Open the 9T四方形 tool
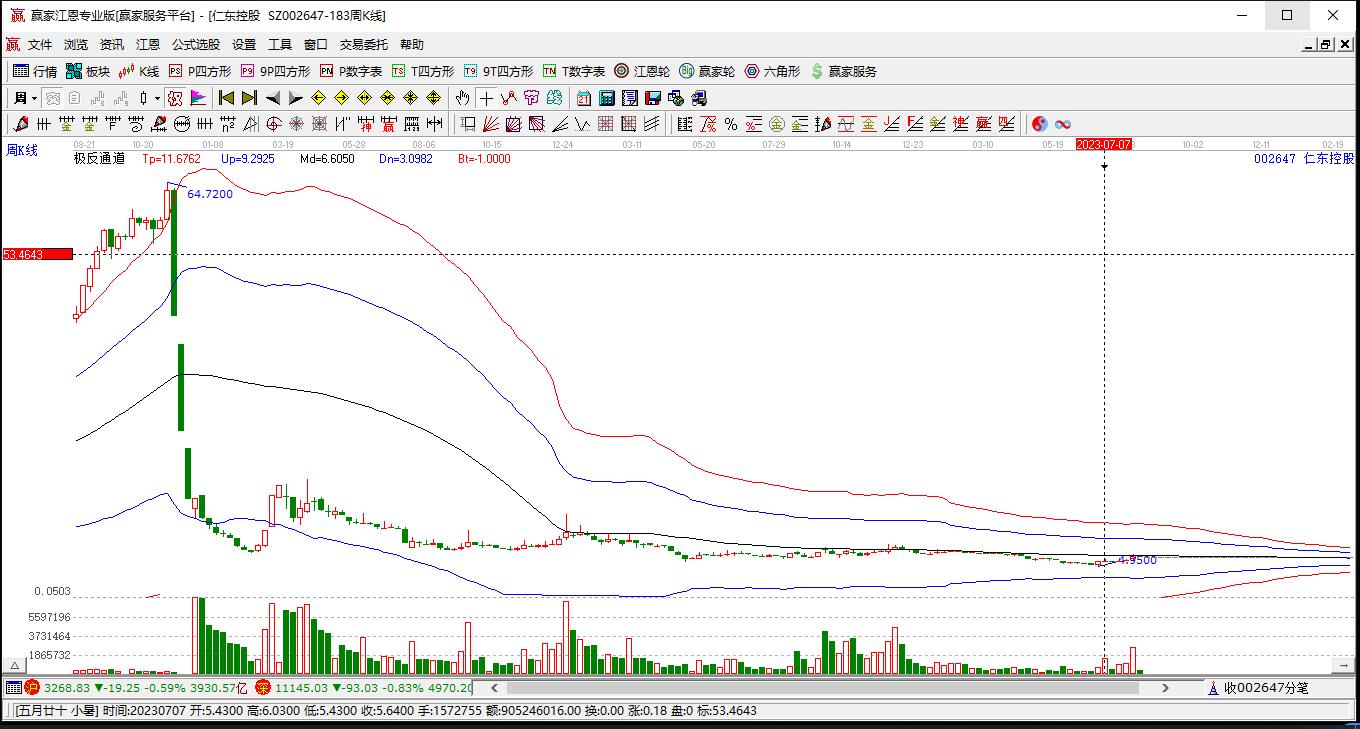 tap(498, 71)
